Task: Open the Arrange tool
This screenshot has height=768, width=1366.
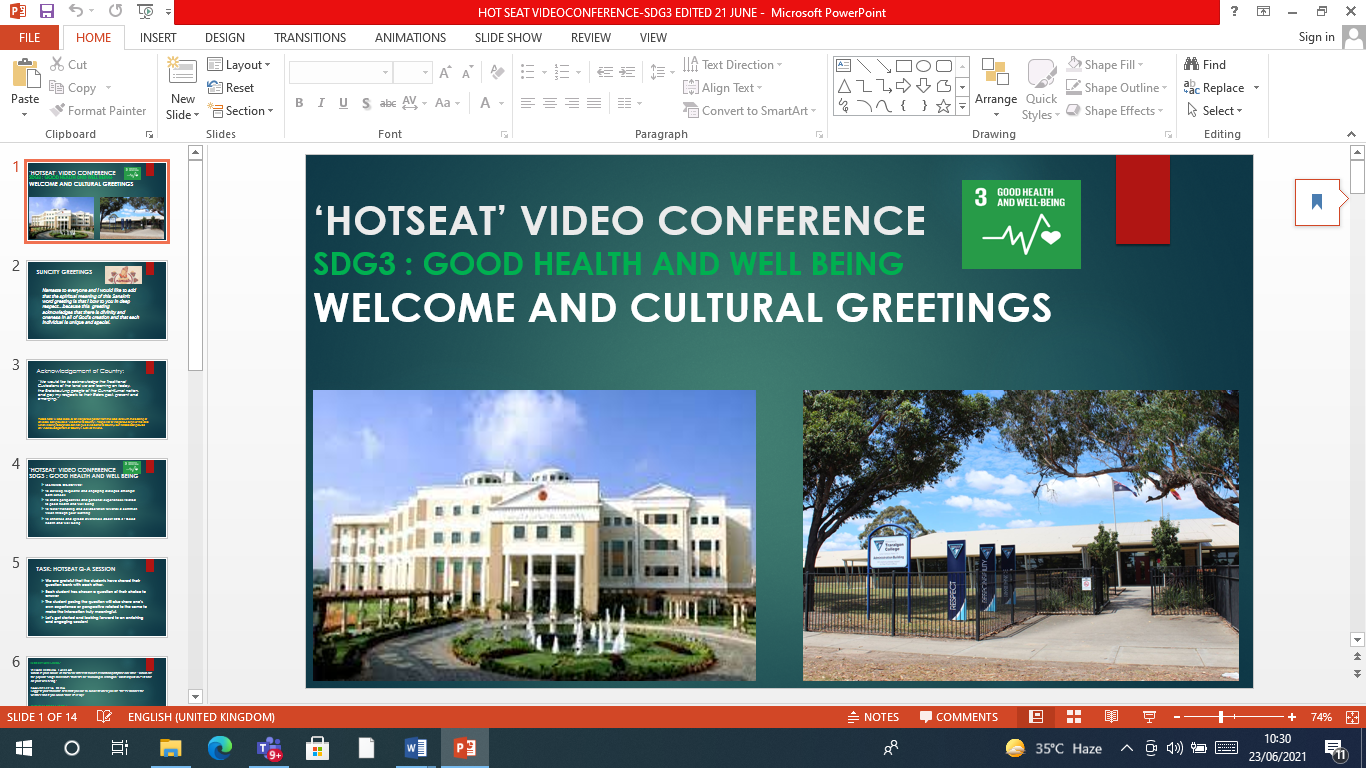Action: (996, 87)
